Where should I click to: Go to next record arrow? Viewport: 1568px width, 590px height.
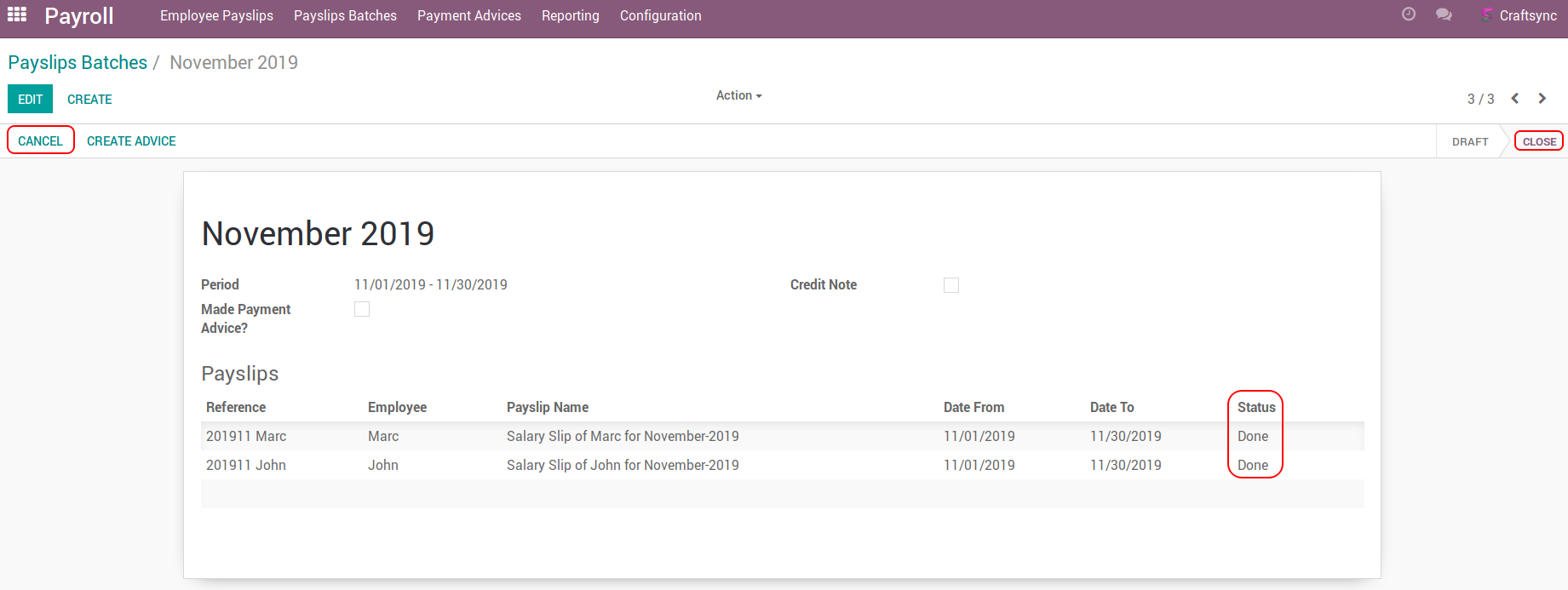pos(1542,99)
